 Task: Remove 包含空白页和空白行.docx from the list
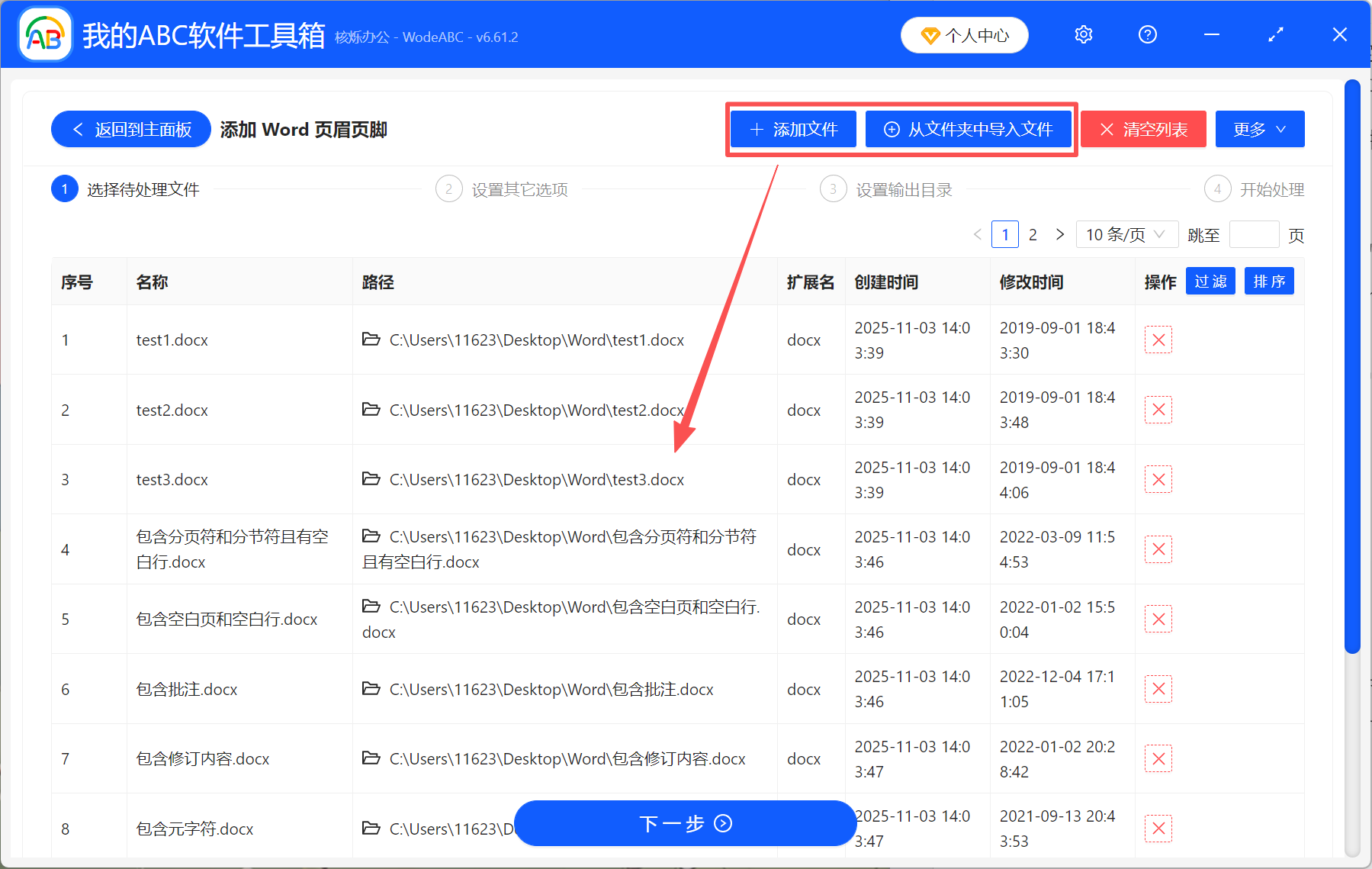click(1158, 619)
